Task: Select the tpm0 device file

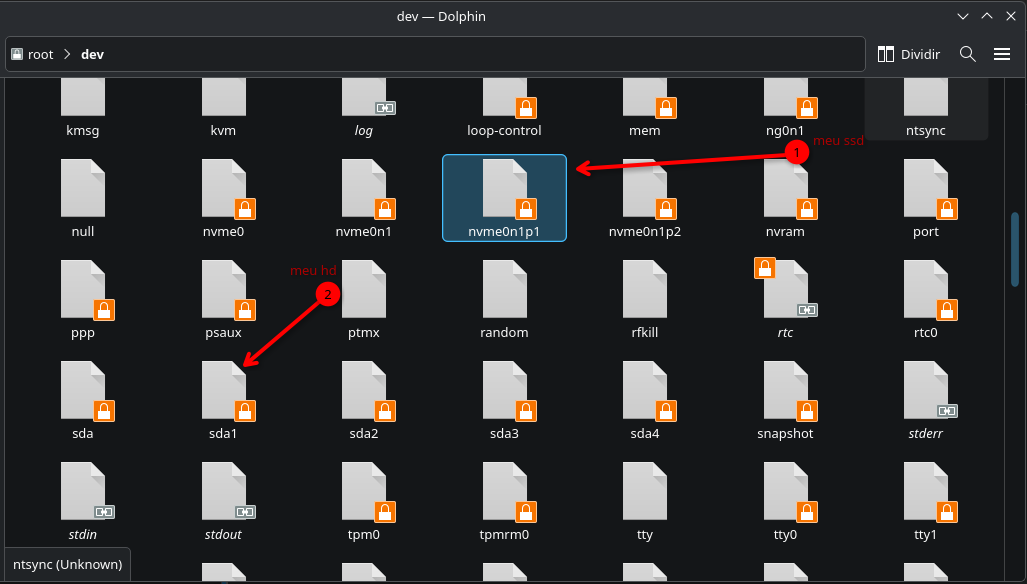Action: 364,501
